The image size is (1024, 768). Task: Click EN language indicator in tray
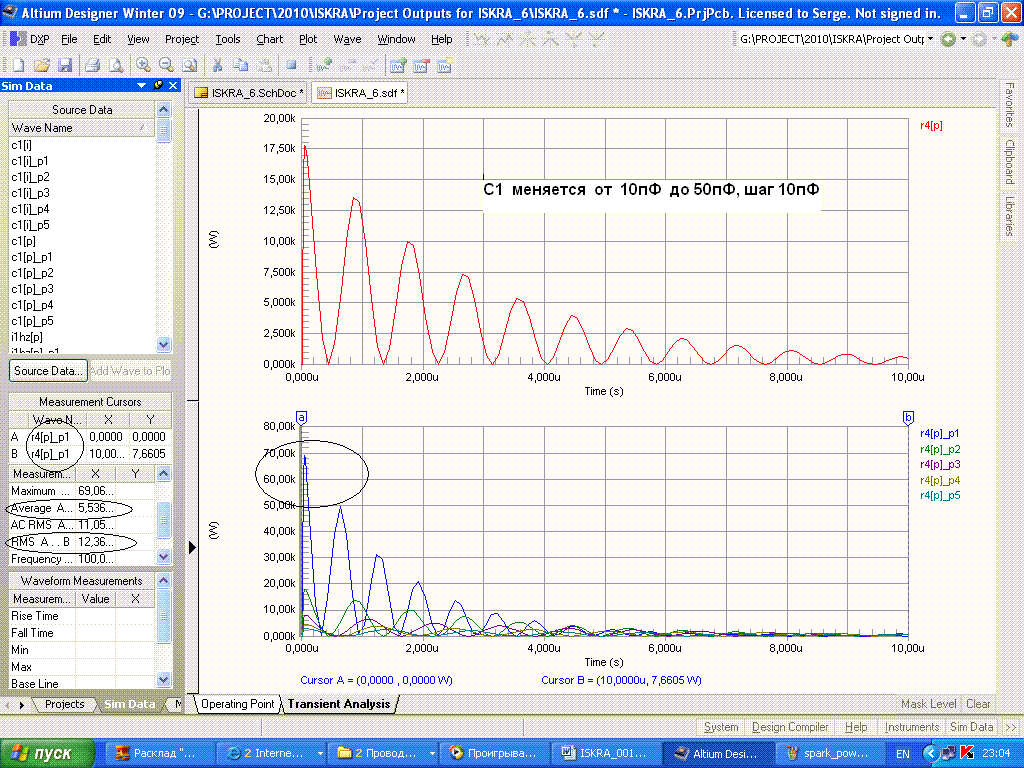903,754
